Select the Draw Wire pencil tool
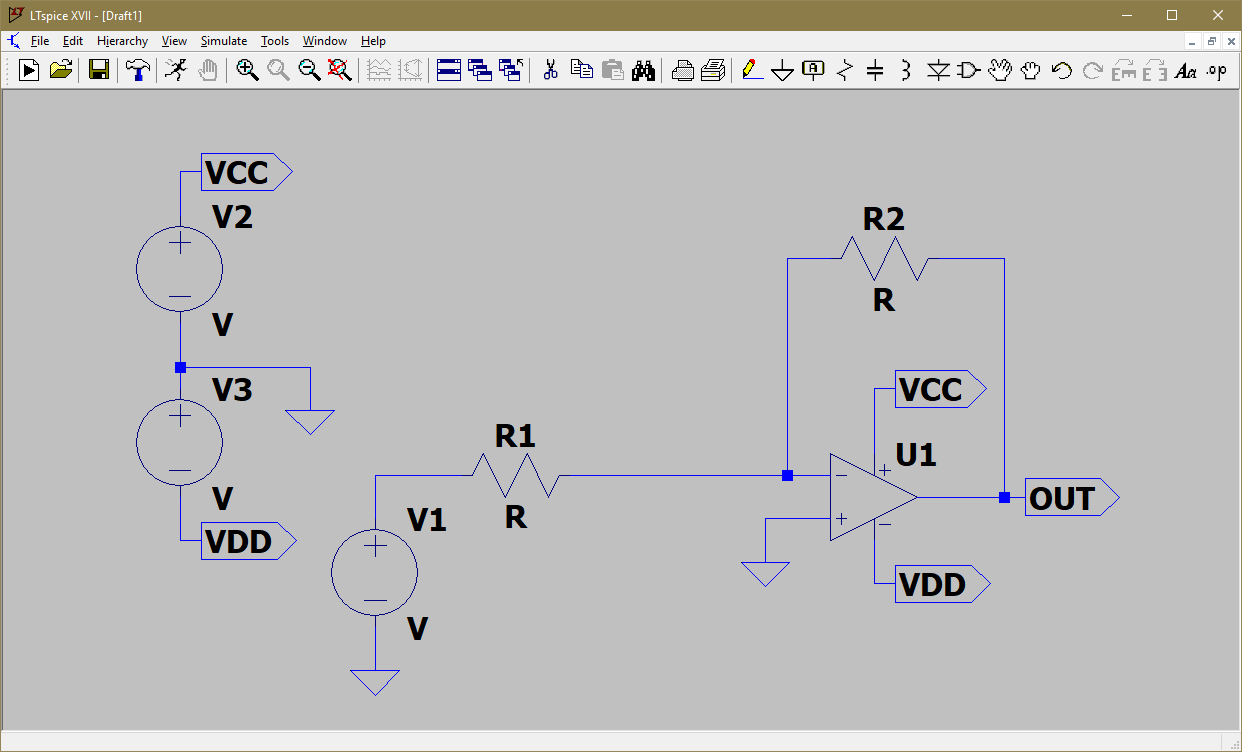Screen dimensions: 1242x752 click(x=751, y=70)
